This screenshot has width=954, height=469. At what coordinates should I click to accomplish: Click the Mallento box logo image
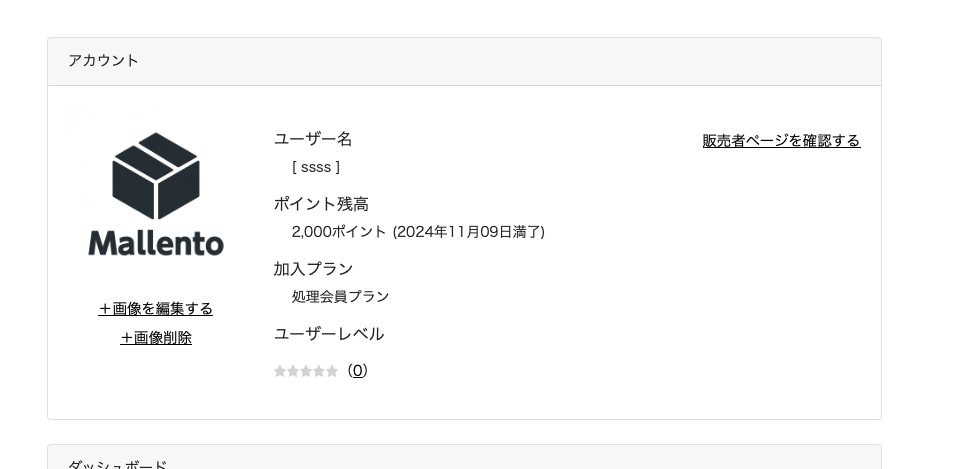(156, 176)
